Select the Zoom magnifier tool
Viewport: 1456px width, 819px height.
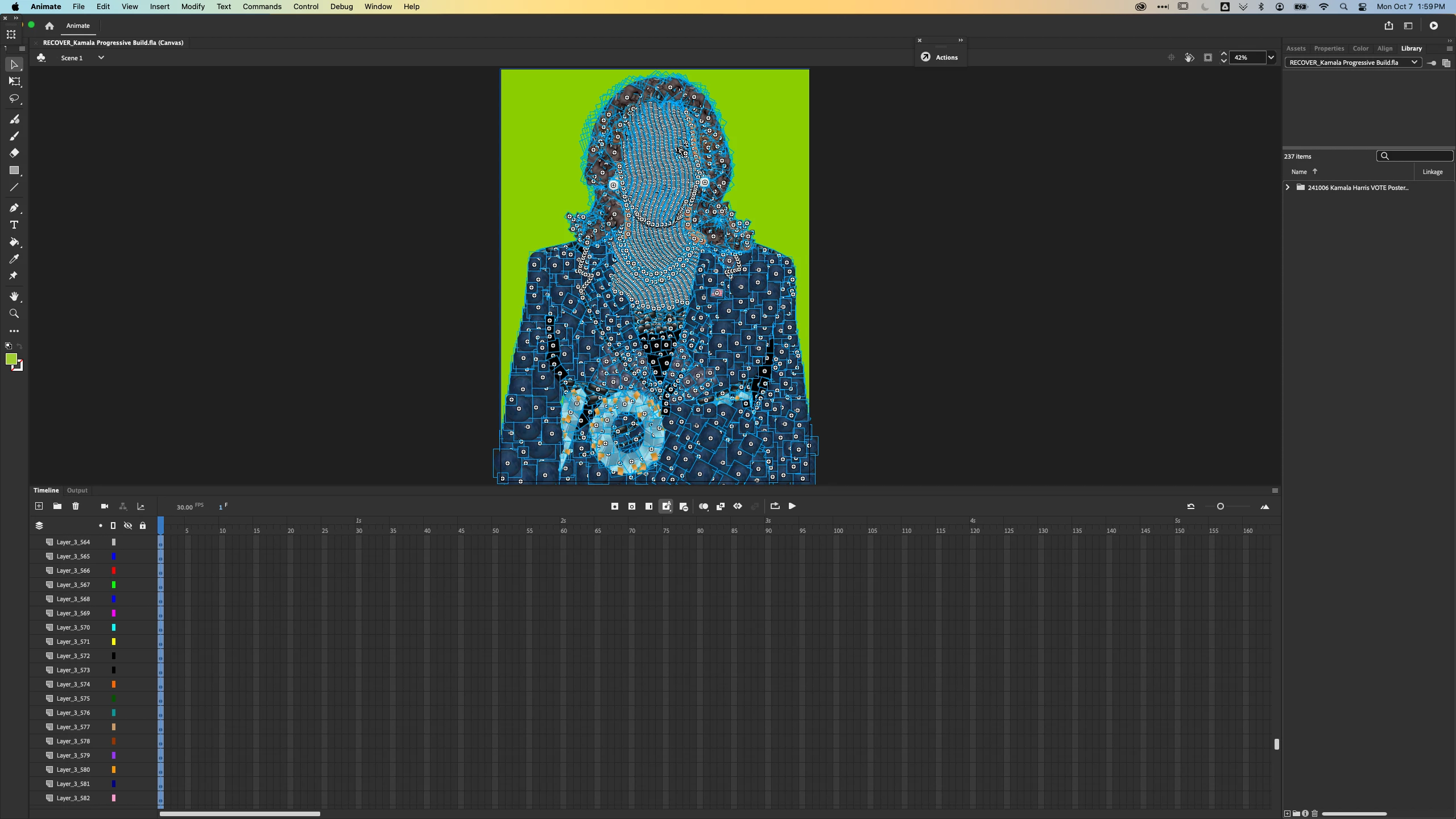(x=14, y=314)
